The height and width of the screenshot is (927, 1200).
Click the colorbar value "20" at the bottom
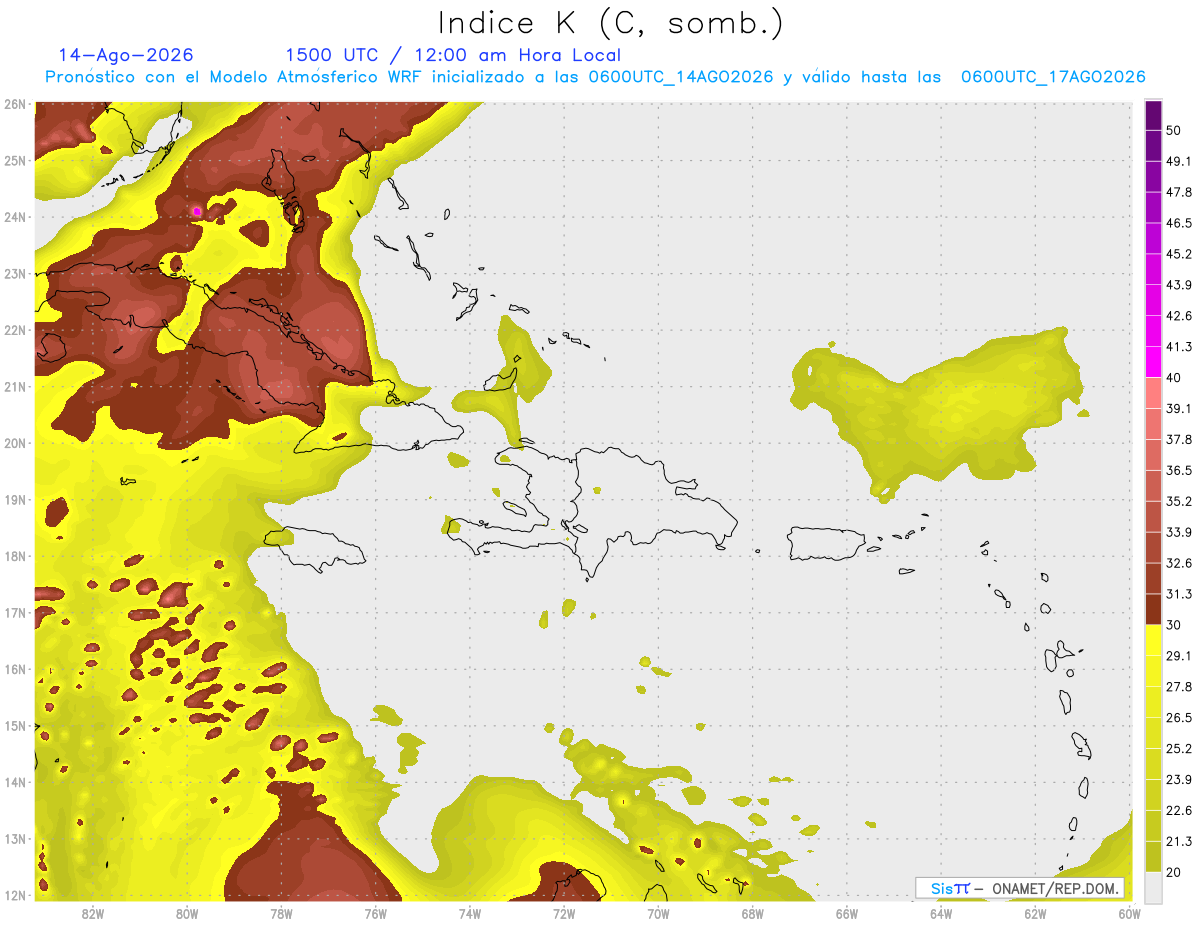pyautogui.click(x=1174, y=872)
